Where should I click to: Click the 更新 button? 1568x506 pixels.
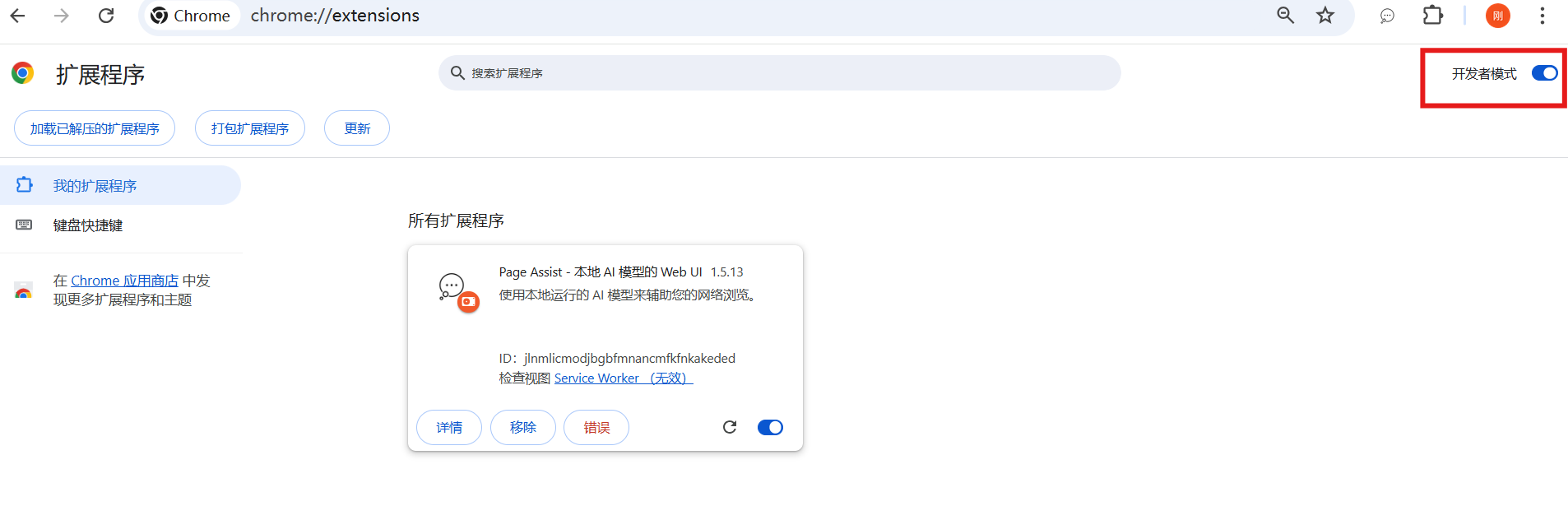click(357, 128)
